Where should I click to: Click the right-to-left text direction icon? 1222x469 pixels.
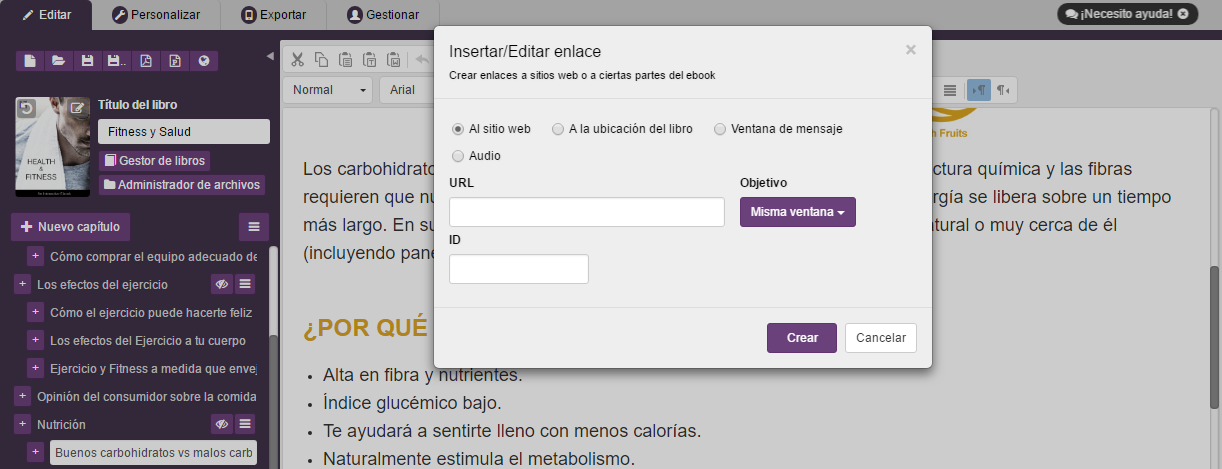(x=1003, y=90)
